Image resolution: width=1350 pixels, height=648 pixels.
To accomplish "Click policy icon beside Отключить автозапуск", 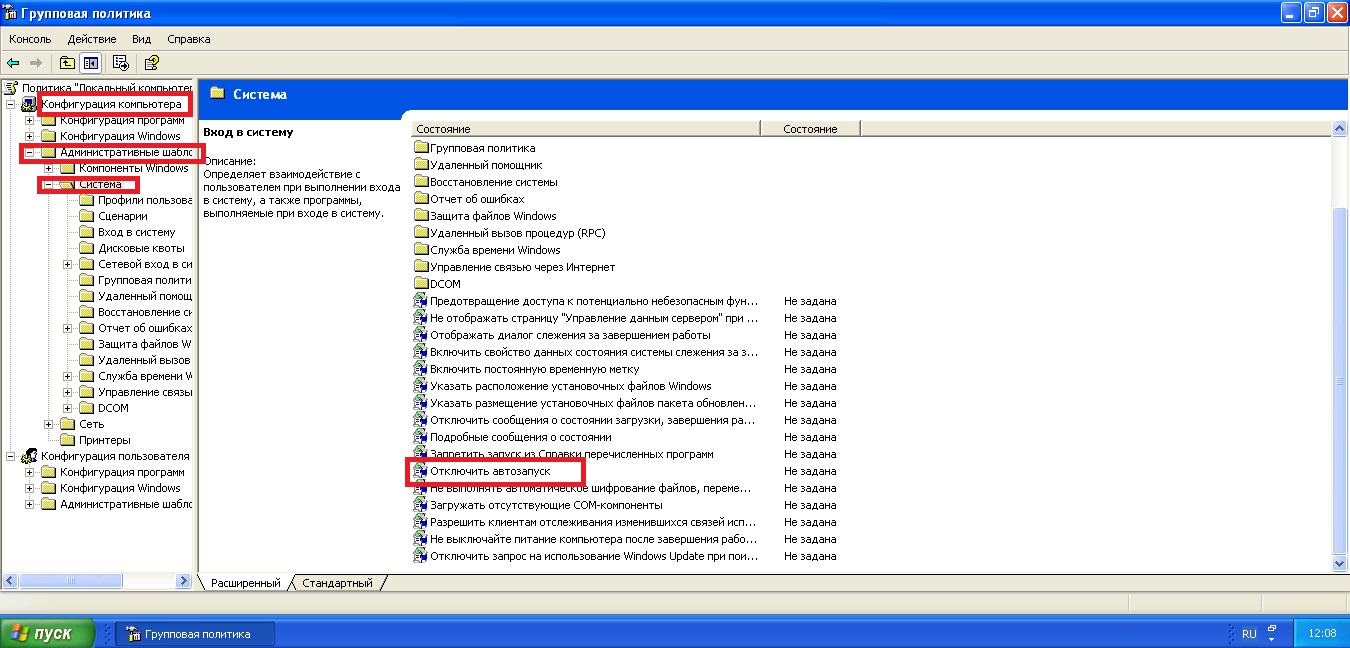I will [421, 471].
